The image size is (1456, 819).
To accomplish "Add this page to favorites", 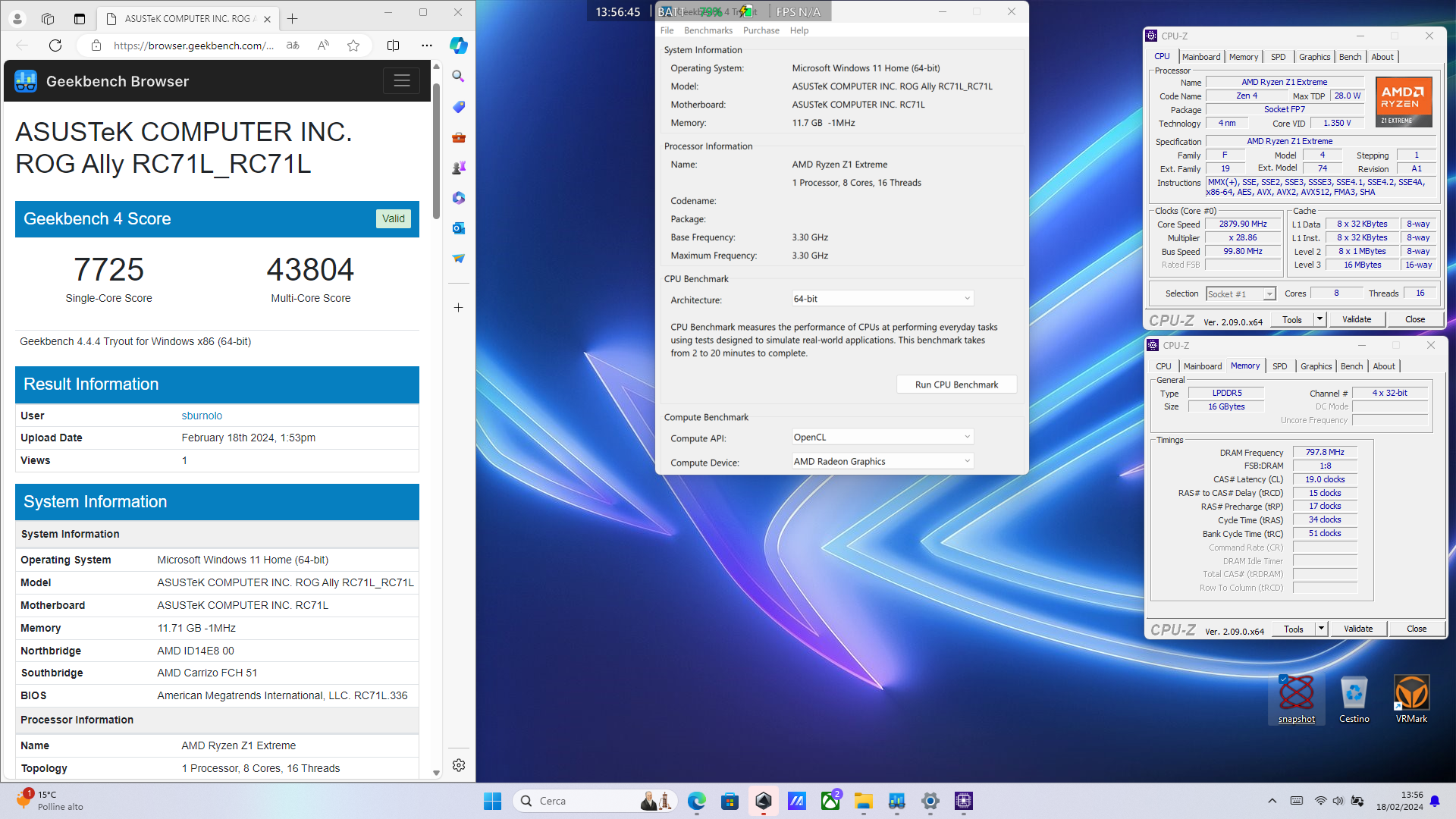I will (x=353, y=45).
